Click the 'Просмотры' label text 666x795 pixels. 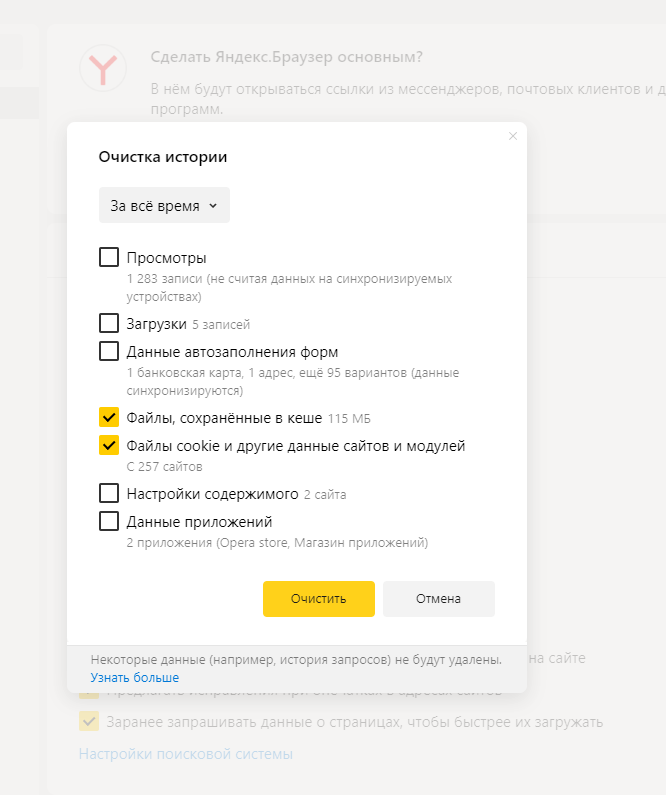[x=166, y=258]
